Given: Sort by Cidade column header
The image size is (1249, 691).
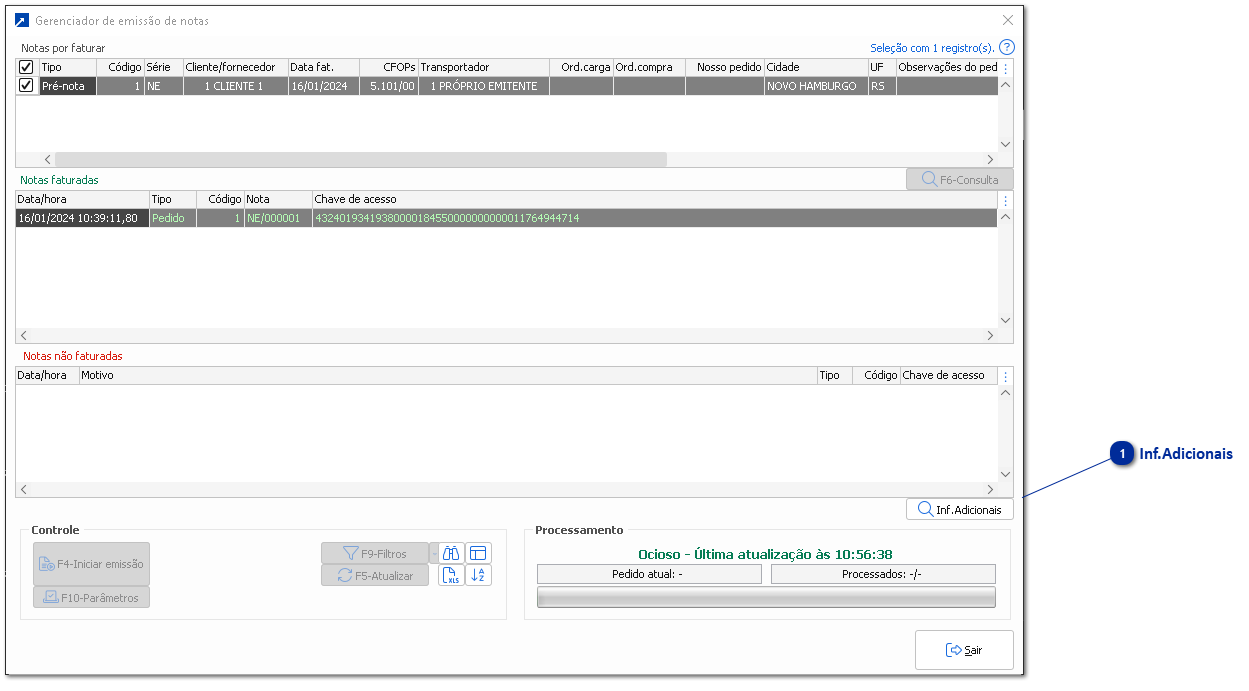Looking at the screenshot, I should pyautogui.click(x=816, y=67).
